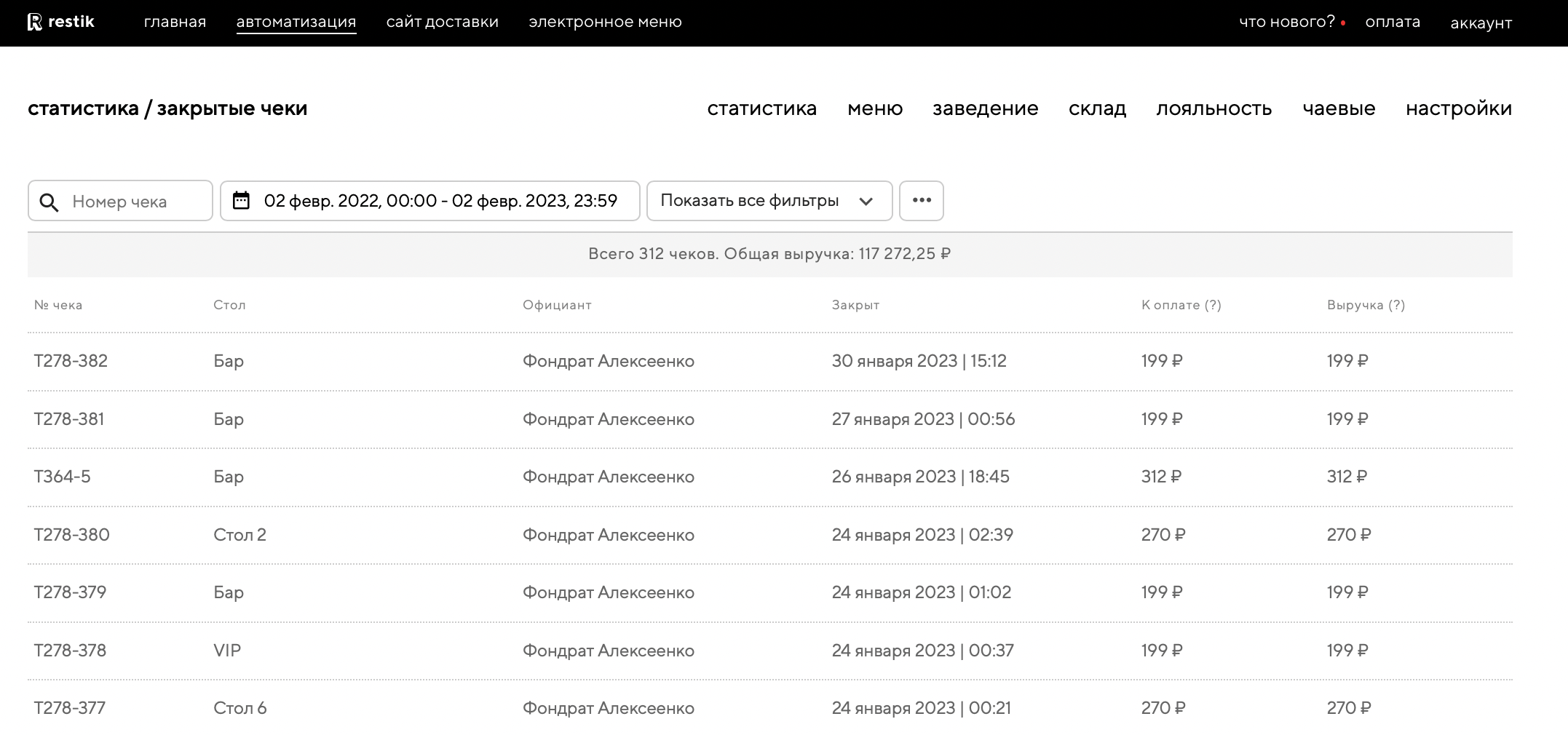The image size is (1568, 735).
Task: Click the chevron arrow in filters dropdown
Action: (866, 202)
